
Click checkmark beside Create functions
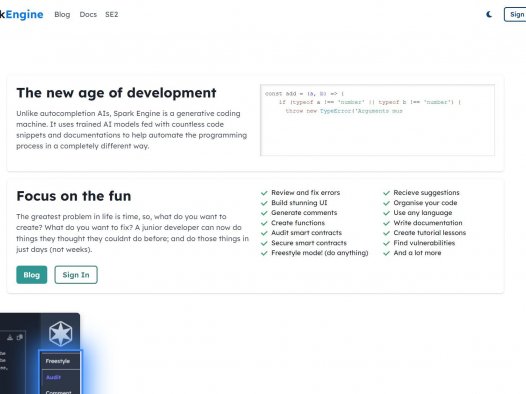pyautogui.click(x=264, y=223)
